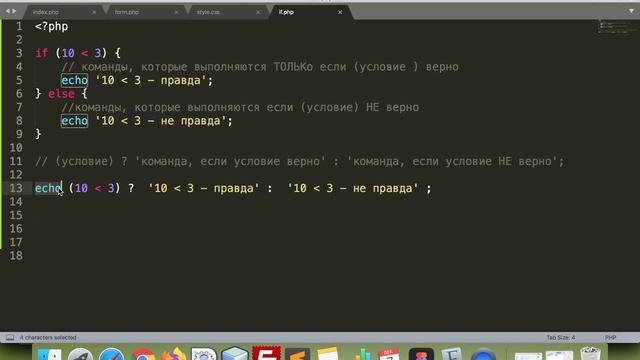Open Finder from the dock
Viewport: 640px width, 360px height.
[x=49, y=353]
